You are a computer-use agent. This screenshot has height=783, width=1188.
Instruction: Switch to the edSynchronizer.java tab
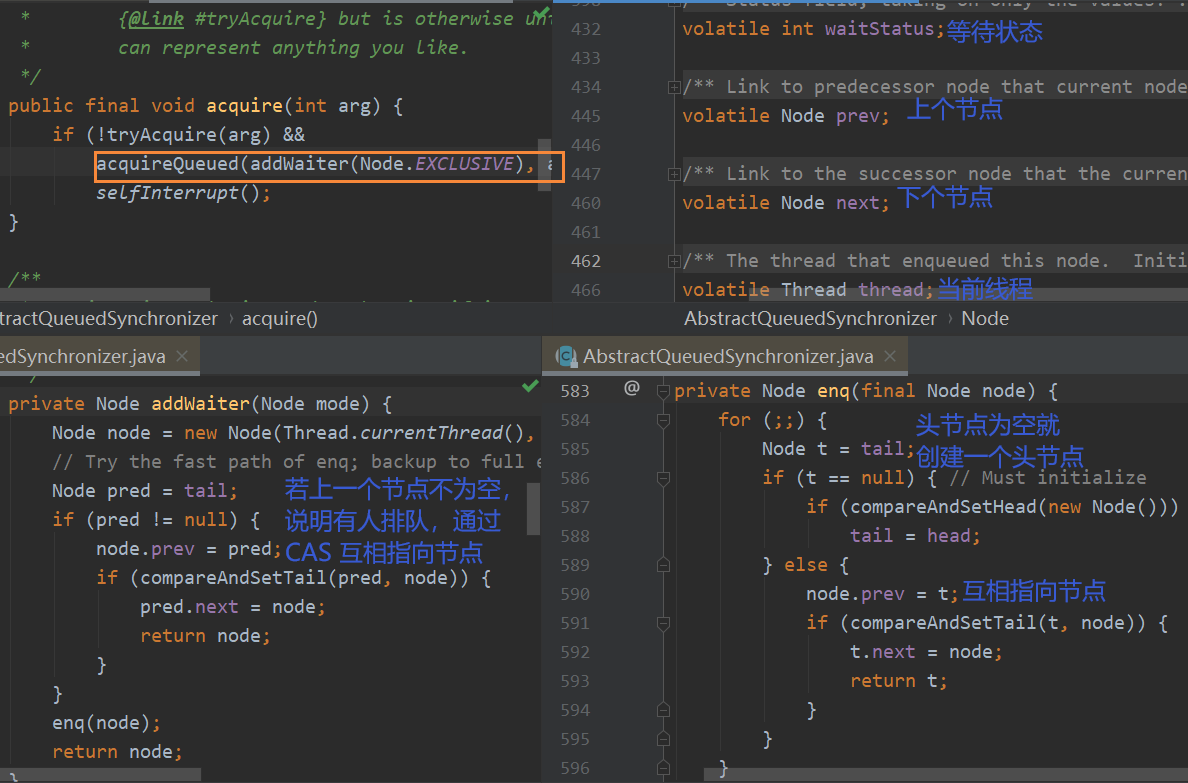click(98, 356)
